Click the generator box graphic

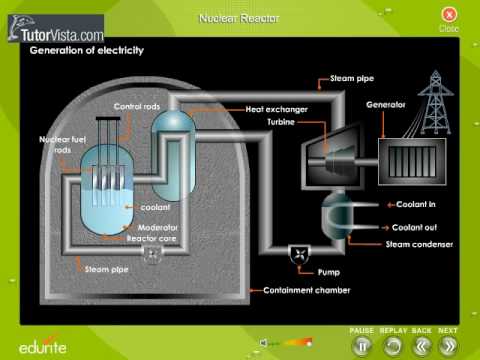[412, 162]
